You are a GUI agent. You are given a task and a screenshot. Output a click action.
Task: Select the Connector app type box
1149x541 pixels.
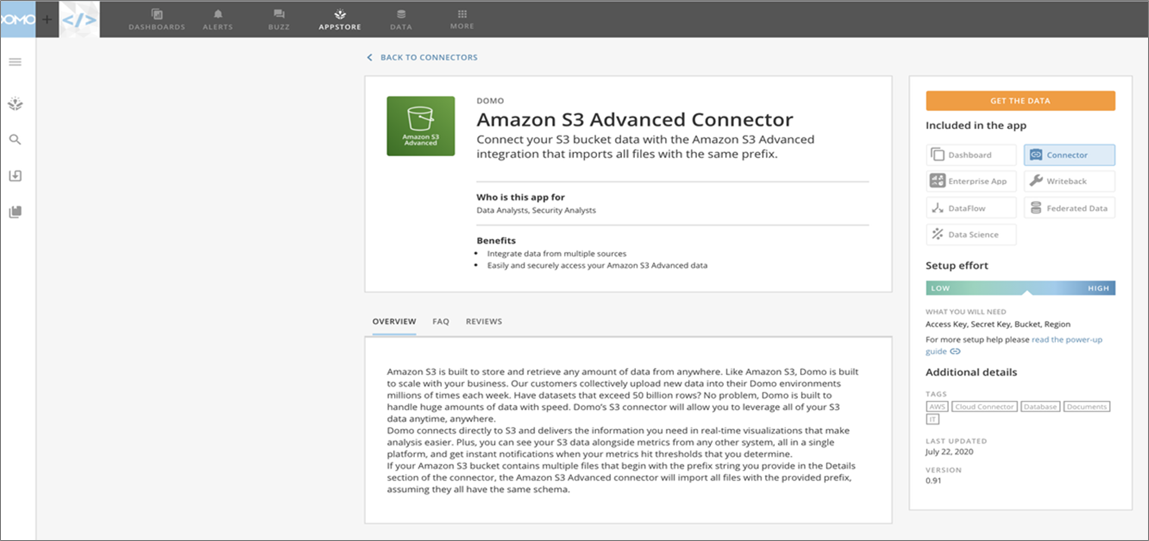1069,155
